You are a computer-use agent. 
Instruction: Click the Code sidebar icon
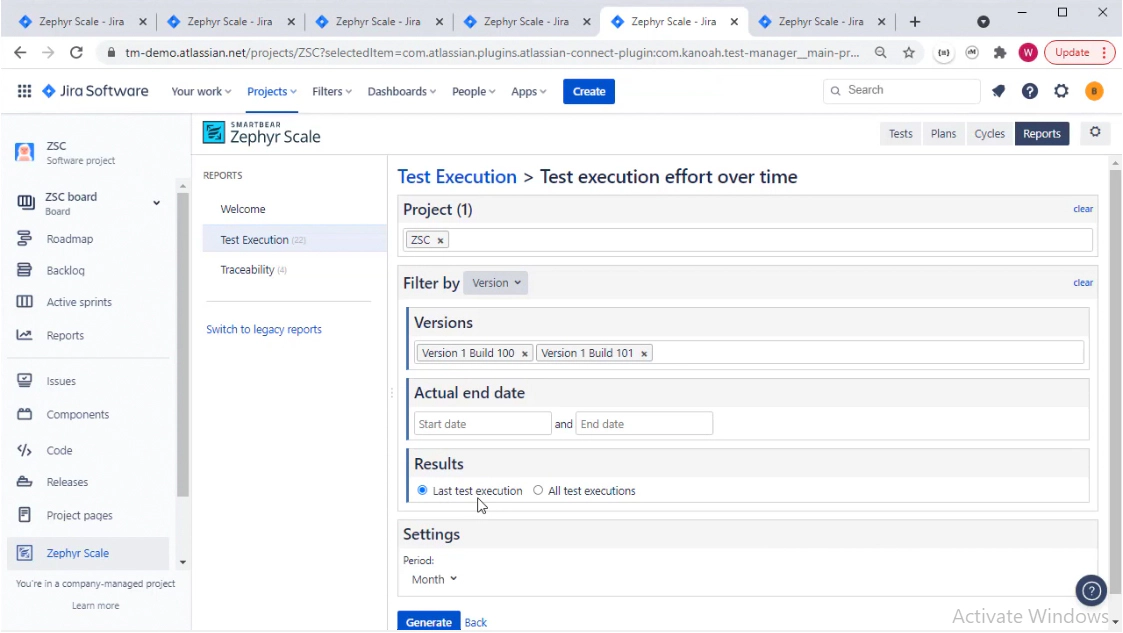tap(29, 450)
